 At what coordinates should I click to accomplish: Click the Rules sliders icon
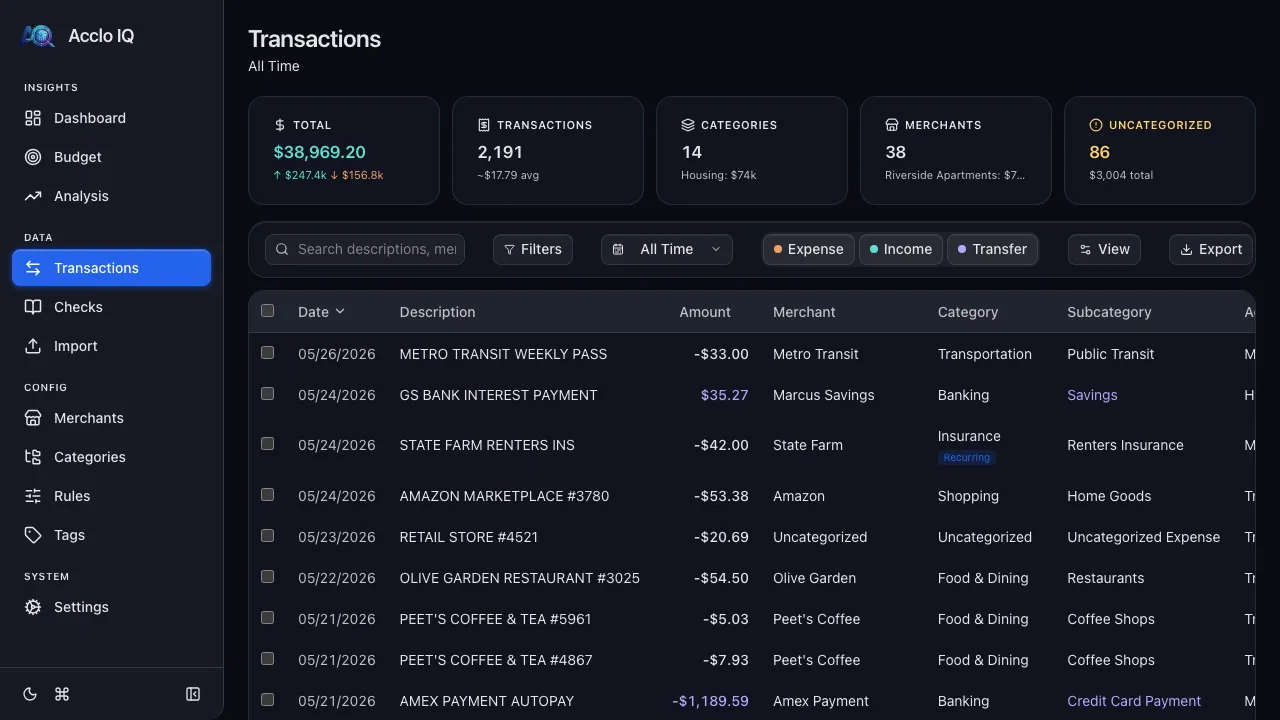33,496
